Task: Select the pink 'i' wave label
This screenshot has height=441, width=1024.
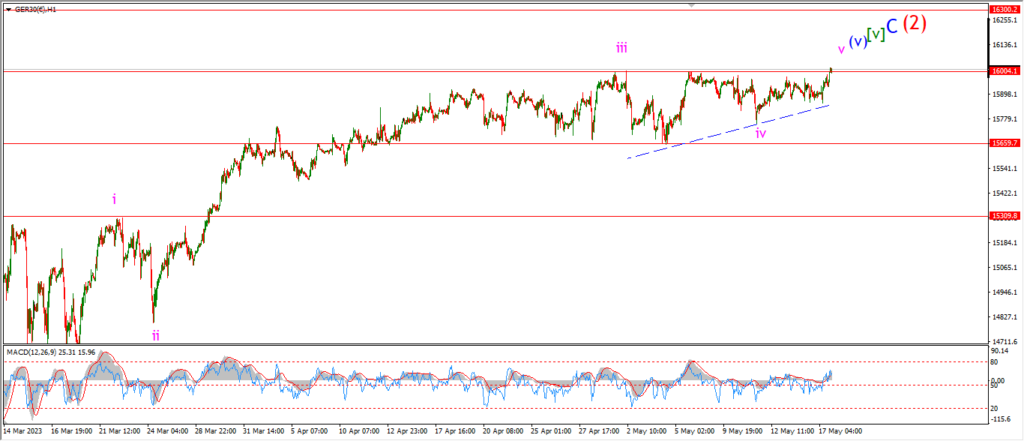Action: (114, 199)
